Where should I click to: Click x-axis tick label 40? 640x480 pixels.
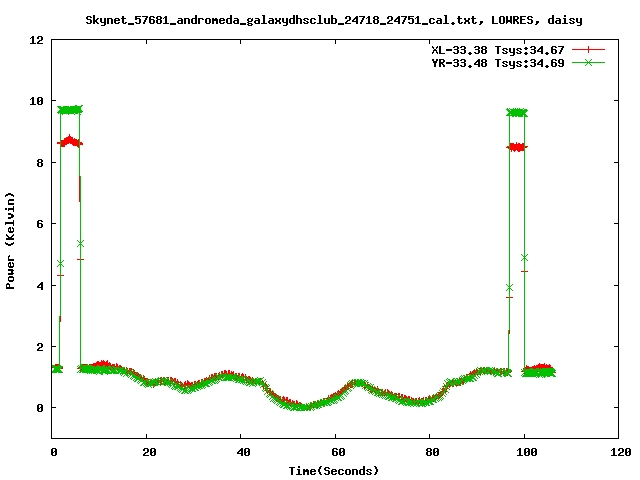[x=244, y=452]
